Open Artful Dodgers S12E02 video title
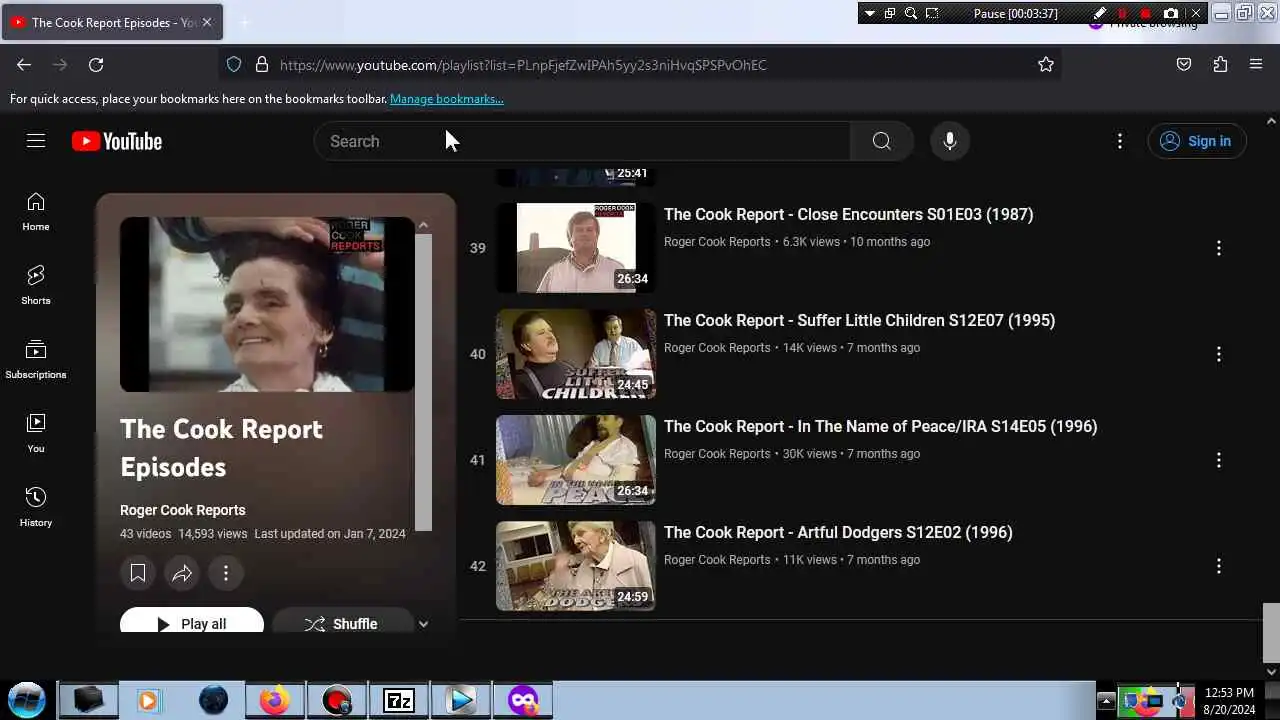This screenshot has width=1280, height=720. pos(838,532)
